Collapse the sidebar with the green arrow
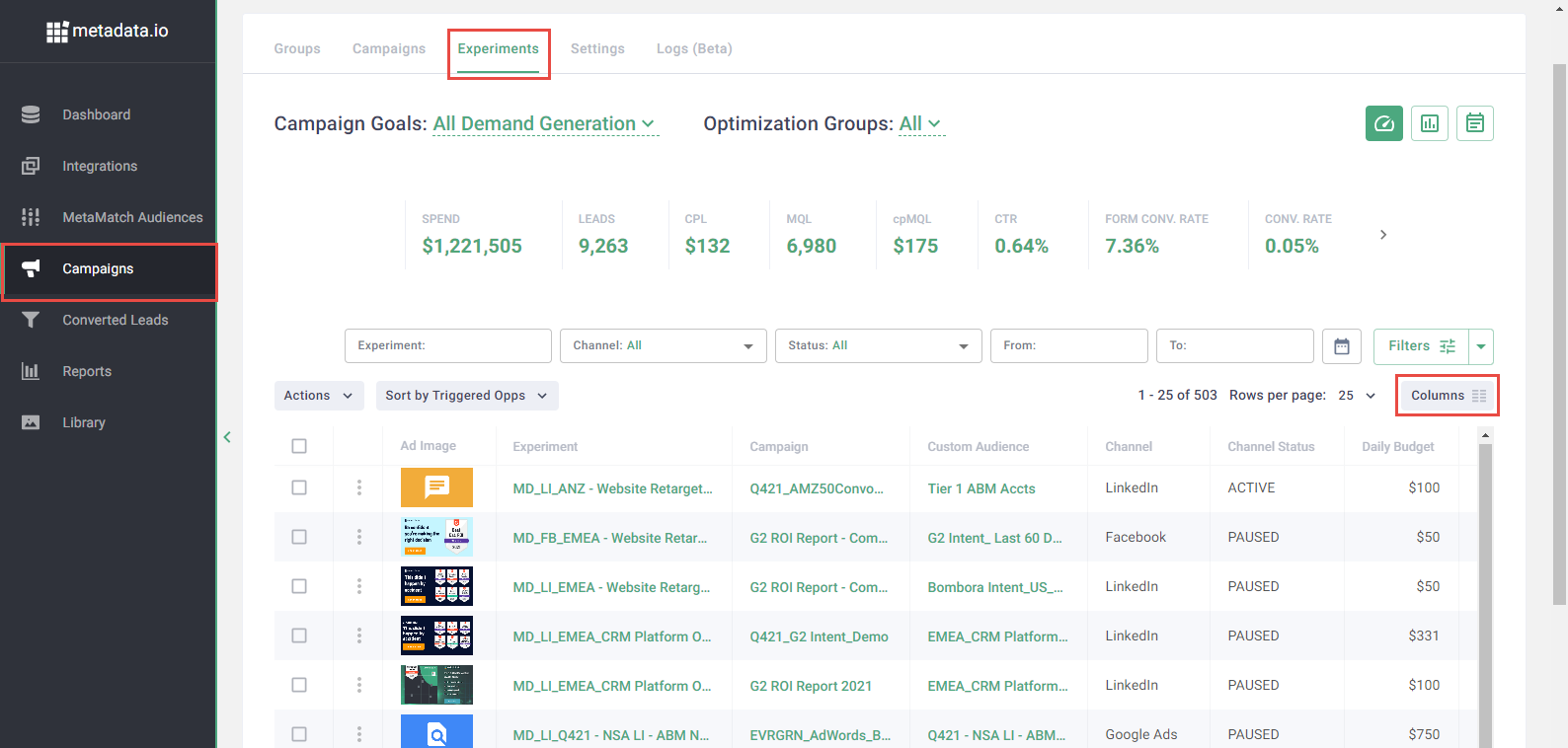 [x=227, y=437]
